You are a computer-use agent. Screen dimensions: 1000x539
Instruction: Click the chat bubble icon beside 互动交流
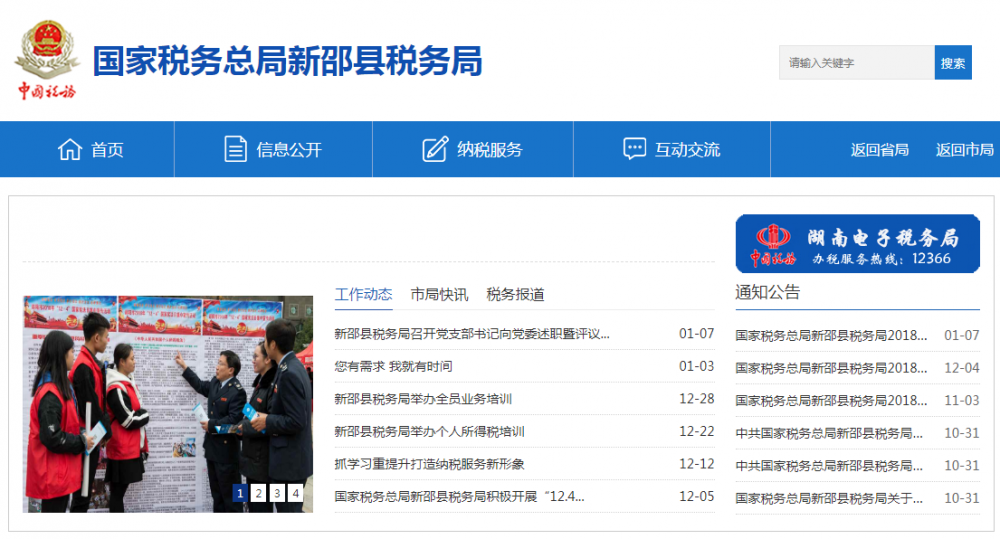634,150
